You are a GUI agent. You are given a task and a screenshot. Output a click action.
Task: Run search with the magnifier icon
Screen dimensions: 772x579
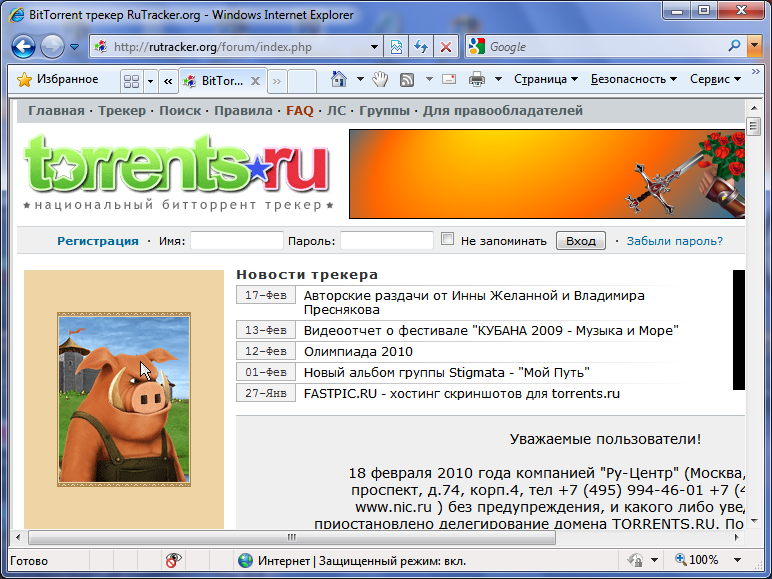(x=734, y=46)
